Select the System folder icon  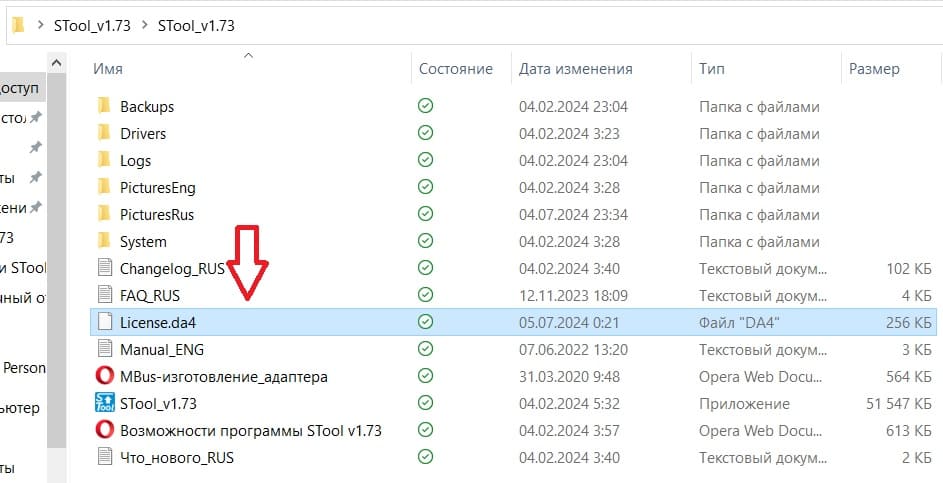(104, 241)
